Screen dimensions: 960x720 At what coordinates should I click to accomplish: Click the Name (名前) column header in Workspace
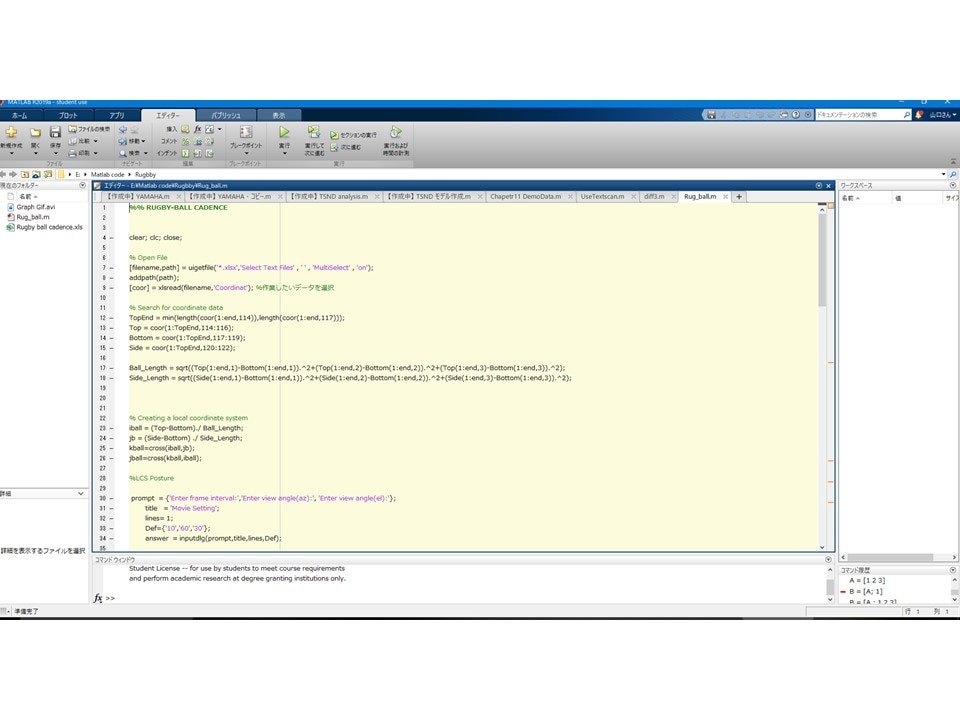click(x=863, y=198)
